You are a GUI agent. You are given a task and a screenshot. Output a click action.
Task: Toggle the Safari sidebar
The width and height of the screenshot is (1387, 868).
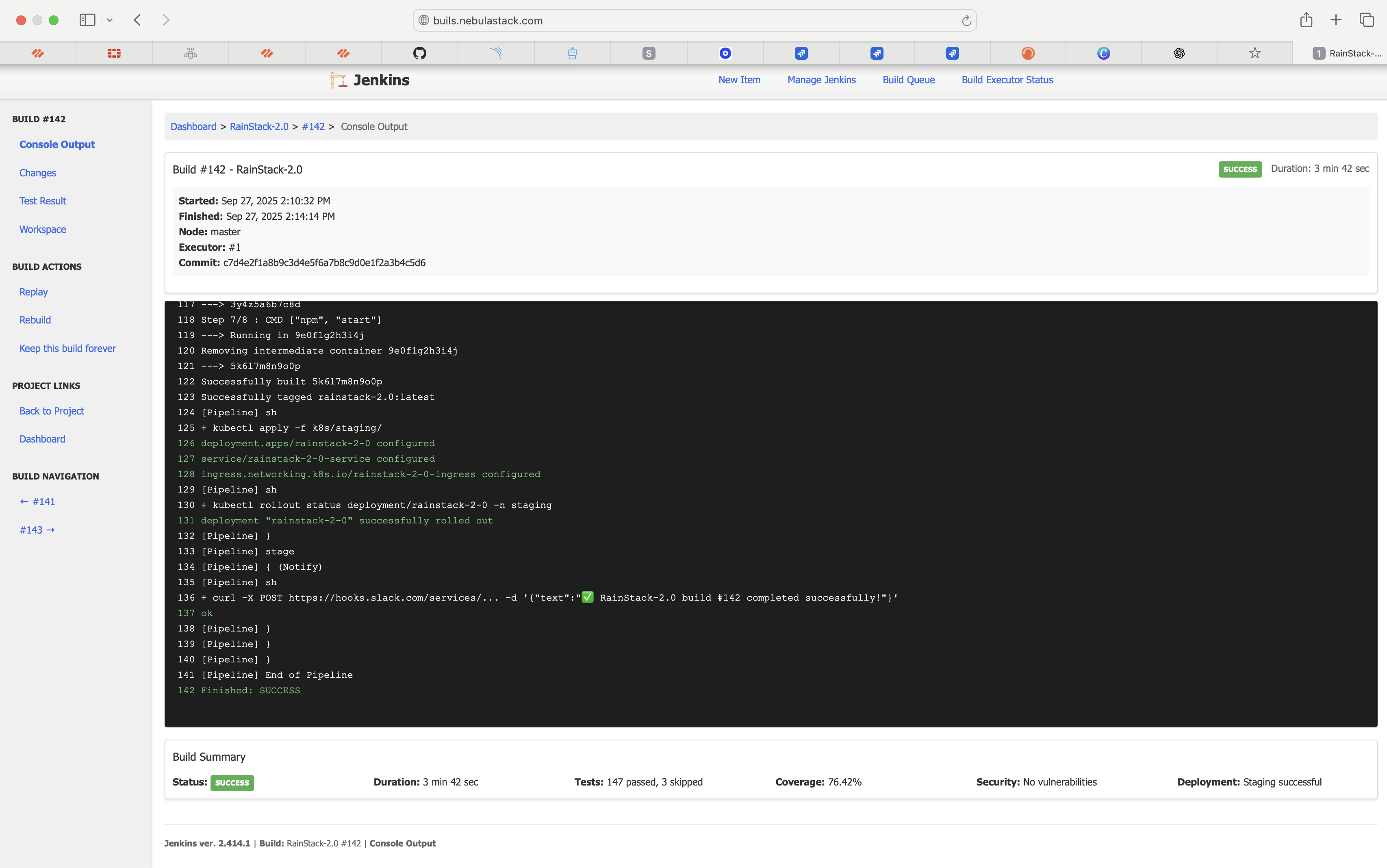tap(87, 20)
